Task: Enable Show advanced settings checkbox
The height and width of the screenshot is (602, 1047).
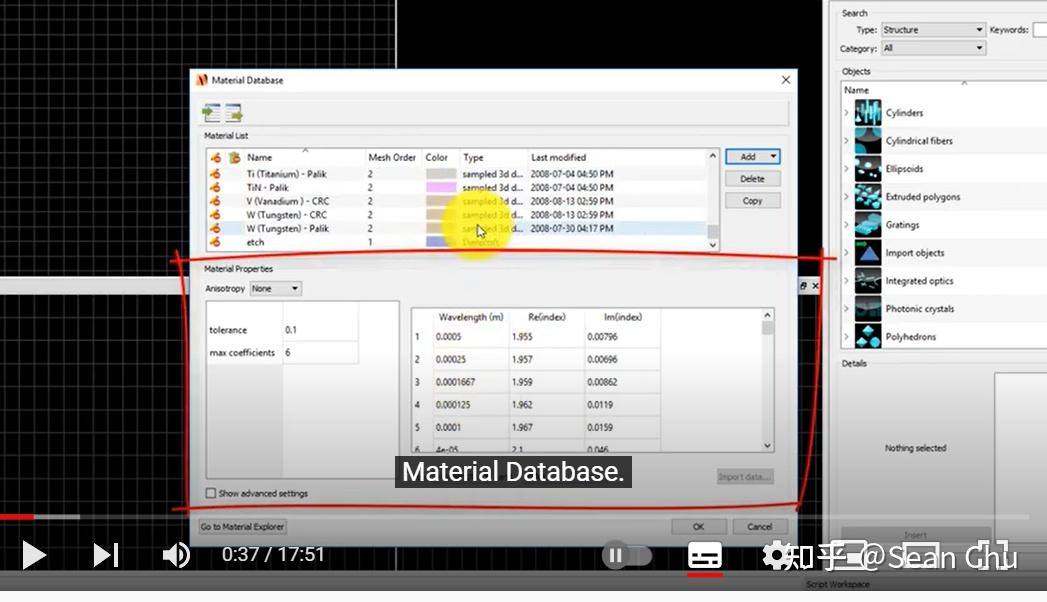Action: pyautogui.click(x=211, y=493)
